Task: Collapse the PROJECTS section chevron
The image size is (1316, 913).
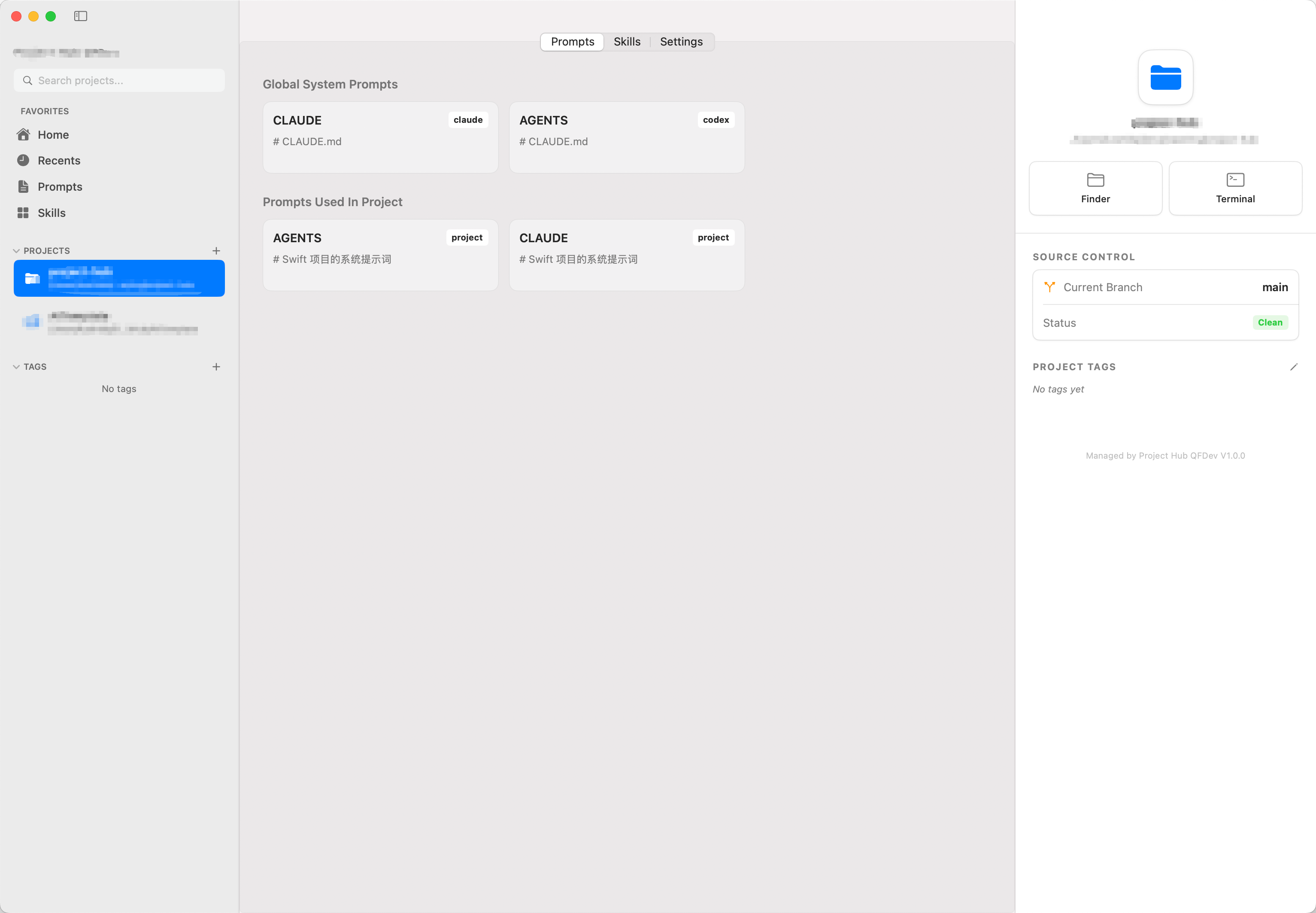Action: [17, 250]
